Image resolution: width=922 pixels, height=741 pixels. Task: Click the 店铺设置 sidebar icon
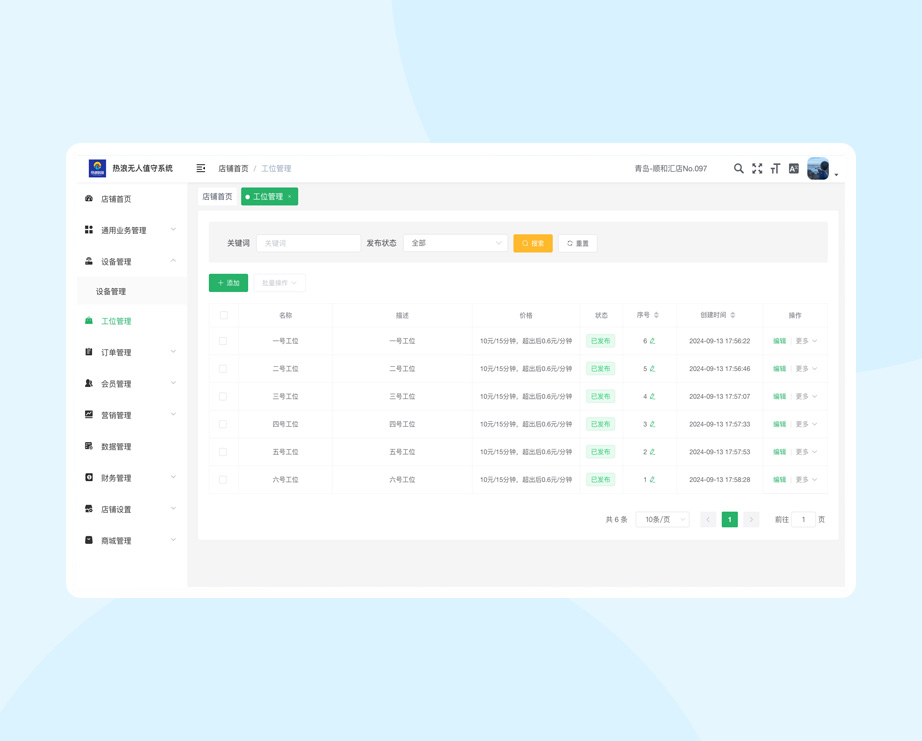89,509
